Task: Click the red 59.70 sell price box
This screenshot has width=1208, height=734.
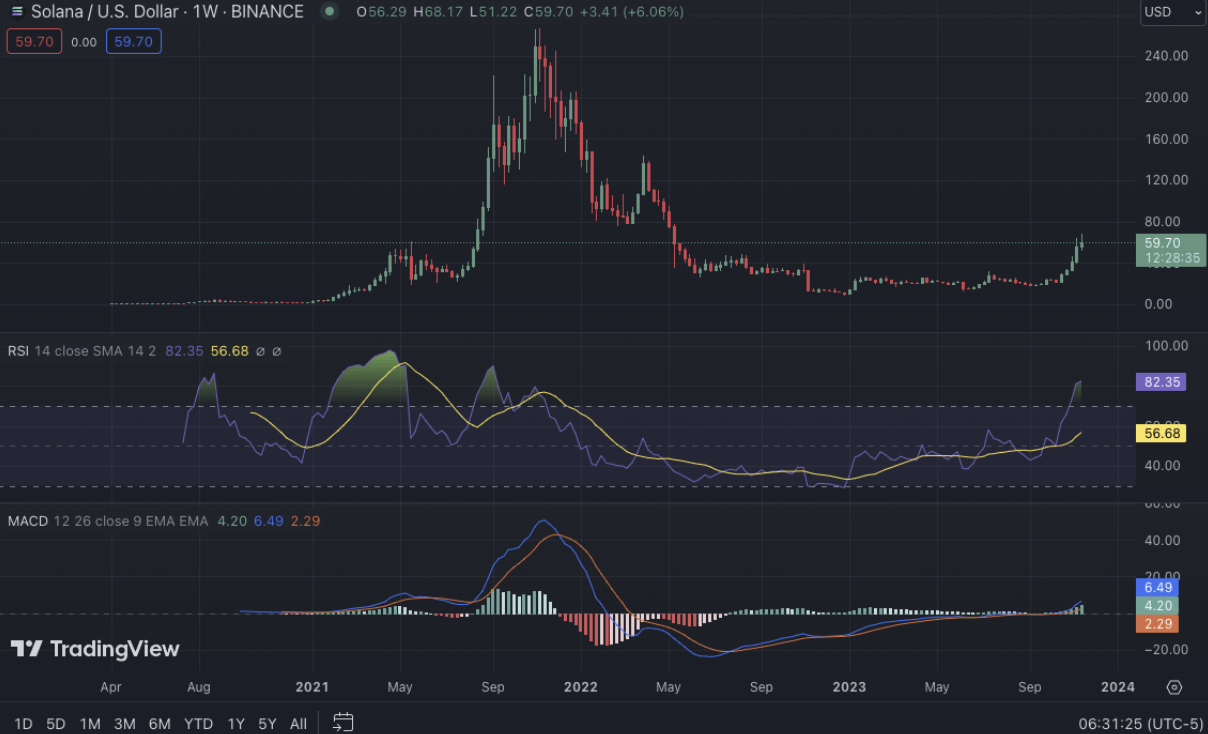Action: pos(35,42)
